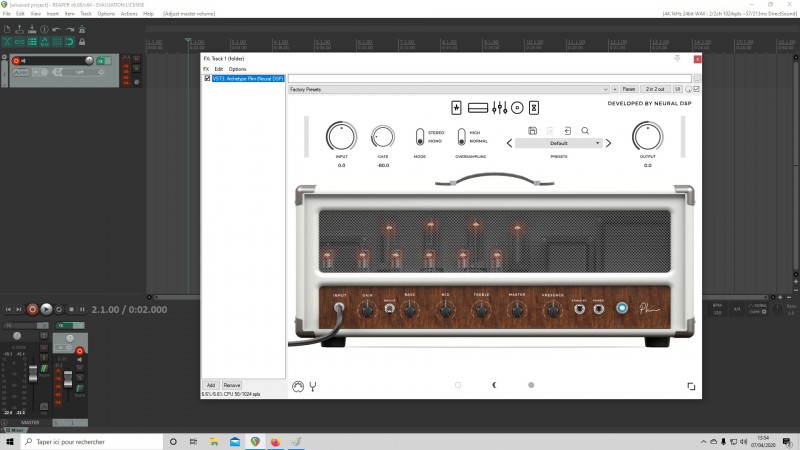800x450 pixels.
Task: Flip the High/Normal oversampling switch
Action: (x=462, y=137)
